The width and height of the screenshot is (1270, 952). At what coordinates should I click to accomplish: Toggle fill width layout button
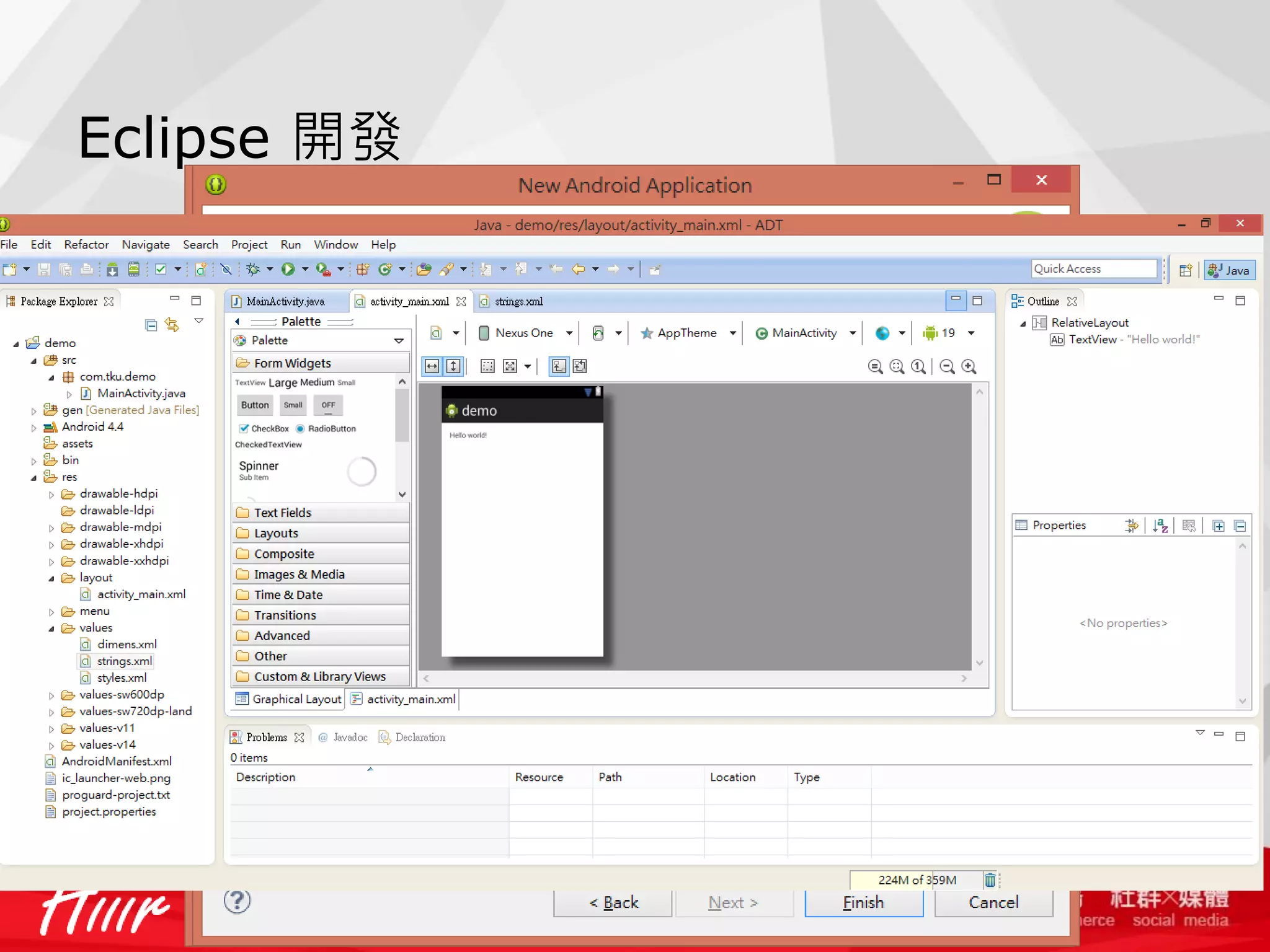pos(432,366)
